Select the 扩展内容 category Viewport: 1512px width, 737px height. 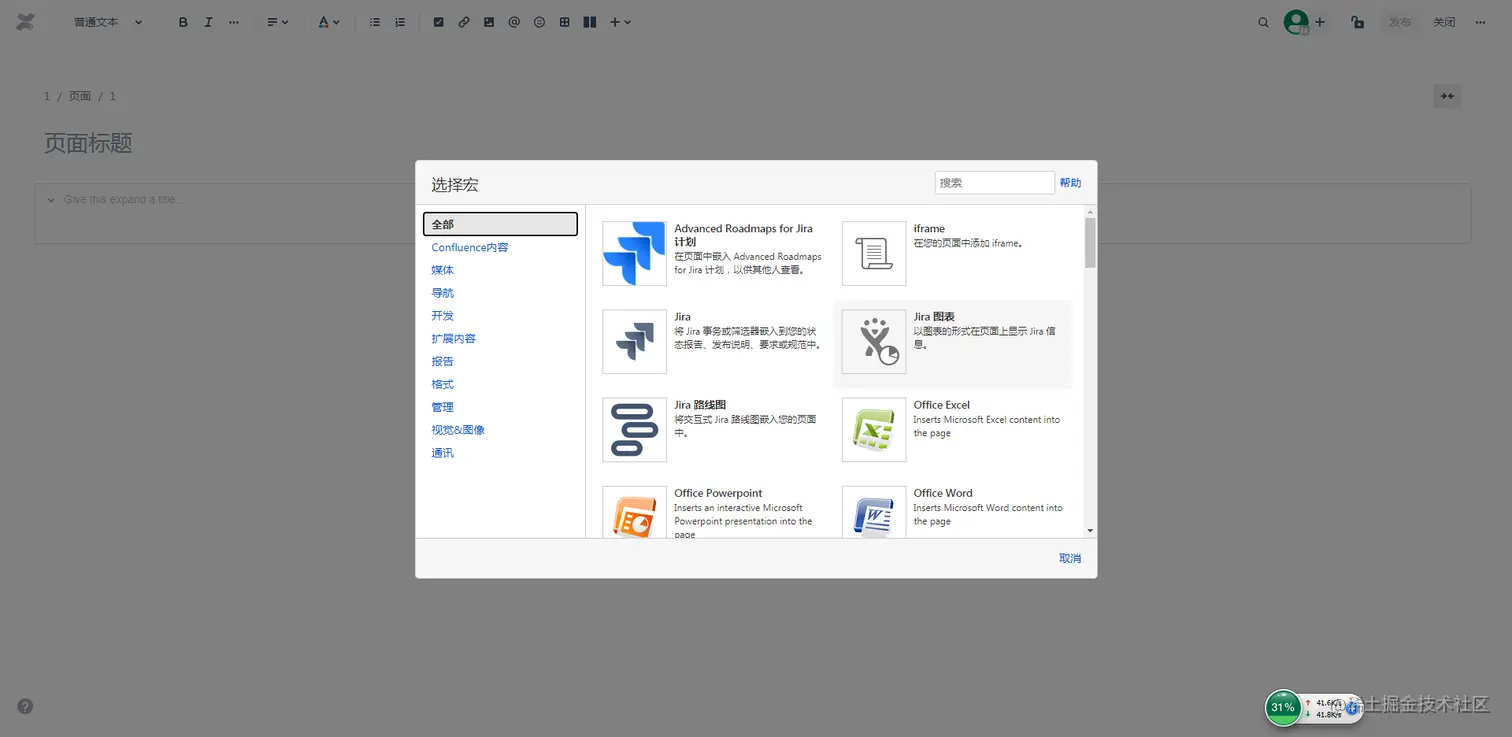click(x=454, y=339)
